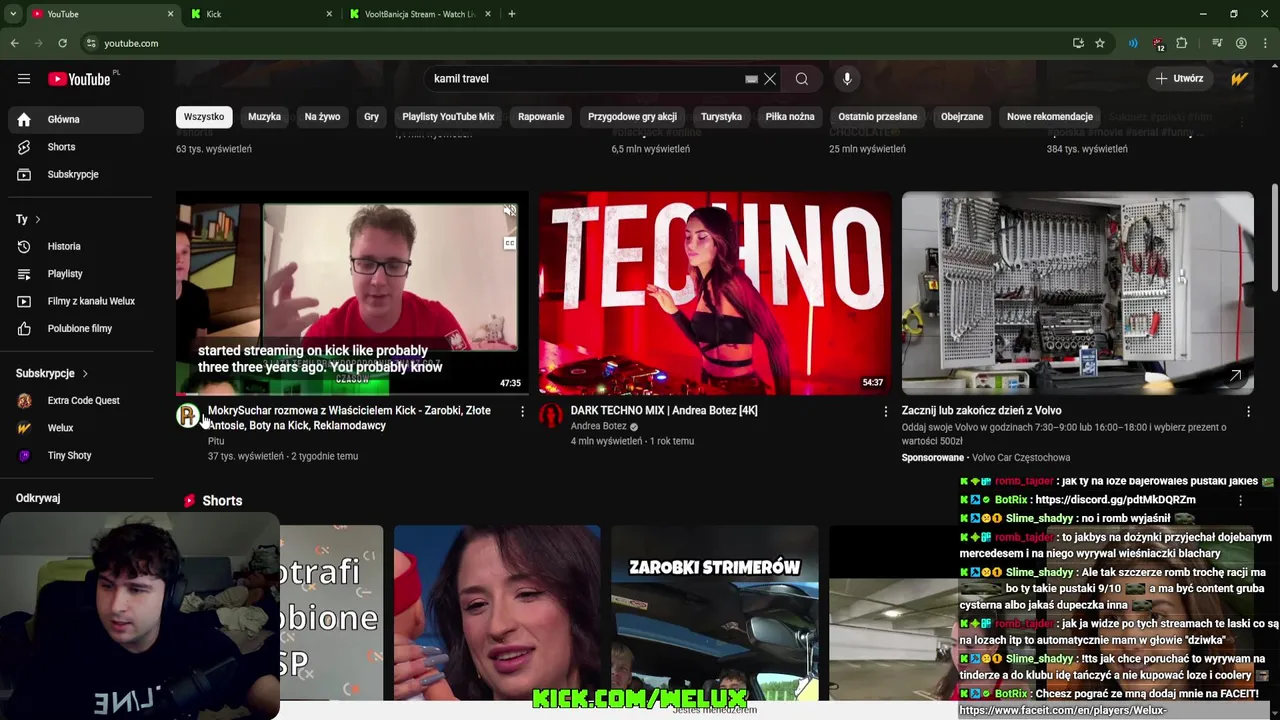Open DARK TECHNO MIX video title

click(664, 411)
